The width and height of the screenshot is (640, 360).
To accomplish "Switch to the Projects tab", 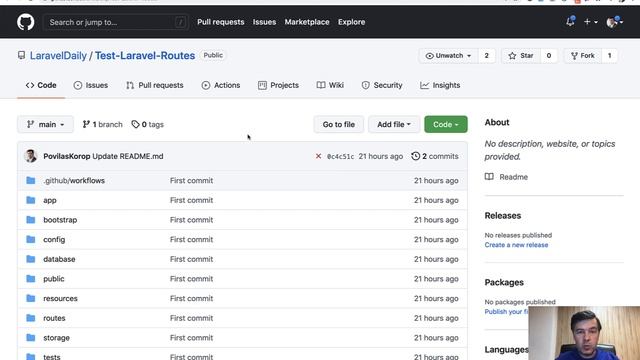I will point(278,85).
